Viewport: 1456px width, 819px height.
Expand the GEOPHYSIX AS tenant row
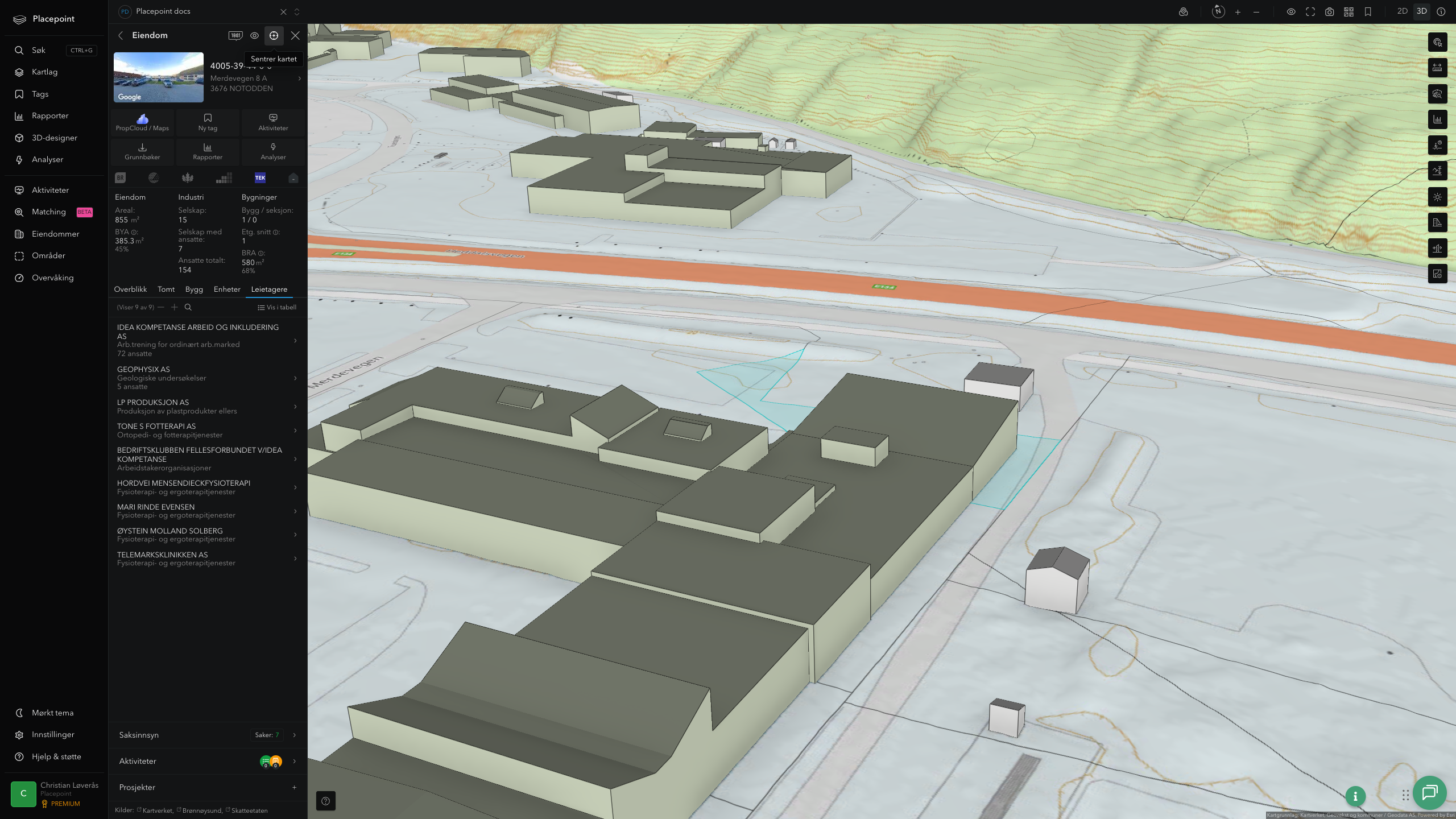pos(207,378)
